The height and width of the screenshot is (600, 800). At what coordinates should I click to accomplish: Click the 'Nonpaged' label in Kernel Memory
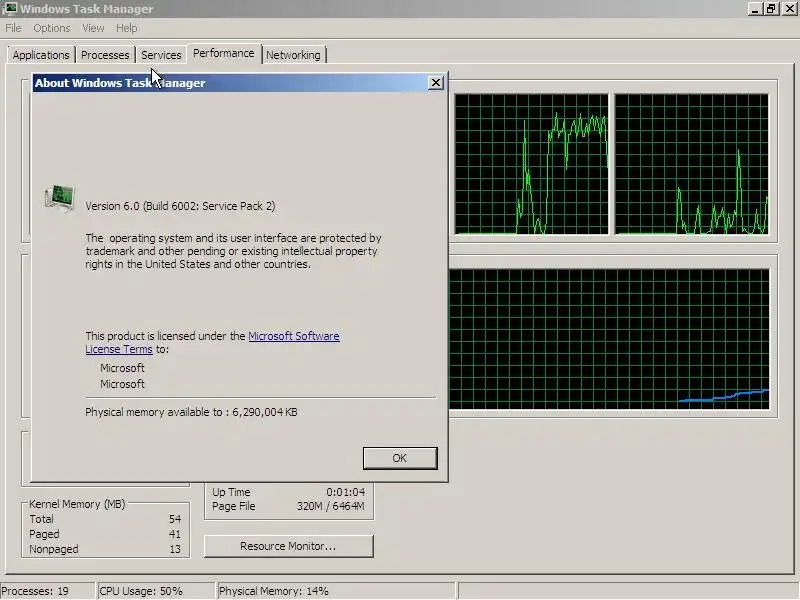(x=54, y=549)
